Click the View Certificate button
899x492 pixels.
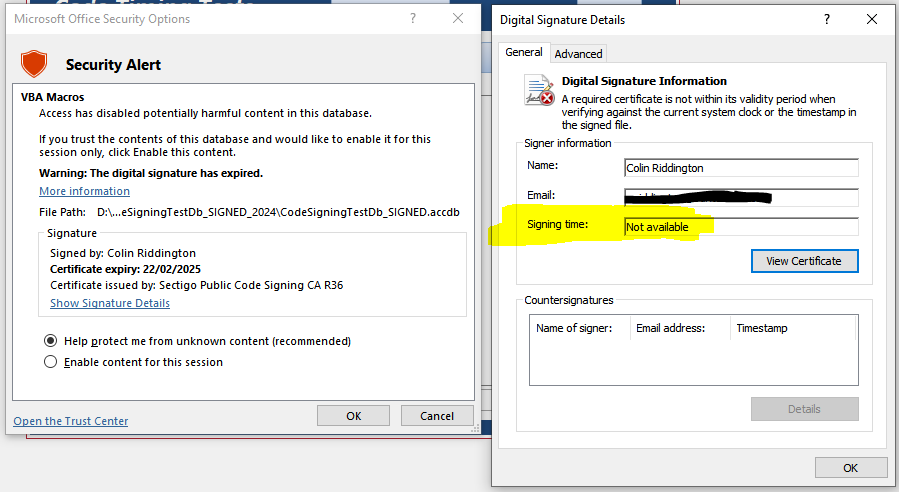(x=804, y=261)
